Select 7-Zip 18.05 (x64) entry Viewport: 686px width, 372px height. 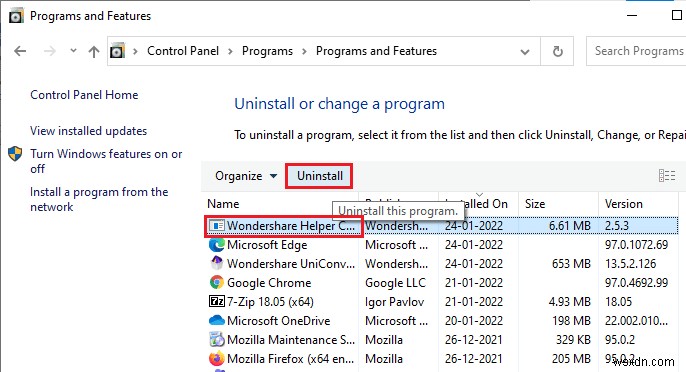tap(270, 302)
